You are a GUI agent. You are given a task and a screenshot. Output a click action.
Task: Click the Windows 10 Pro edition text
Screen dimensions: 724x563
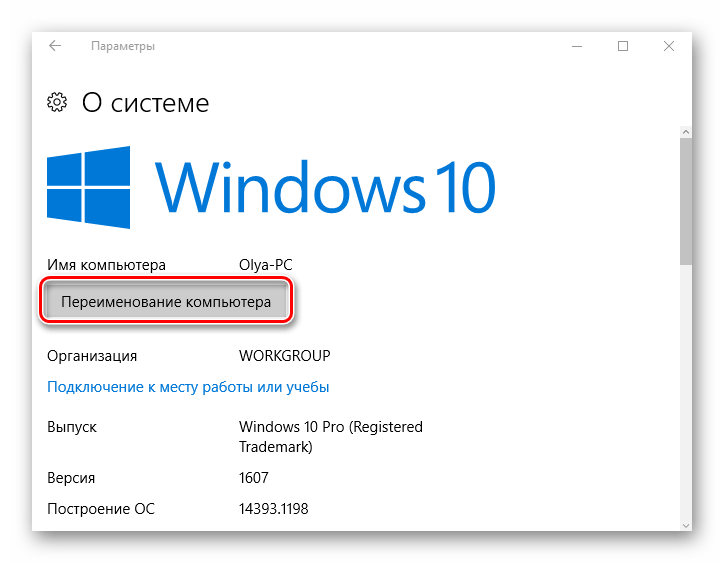[331, 436]
